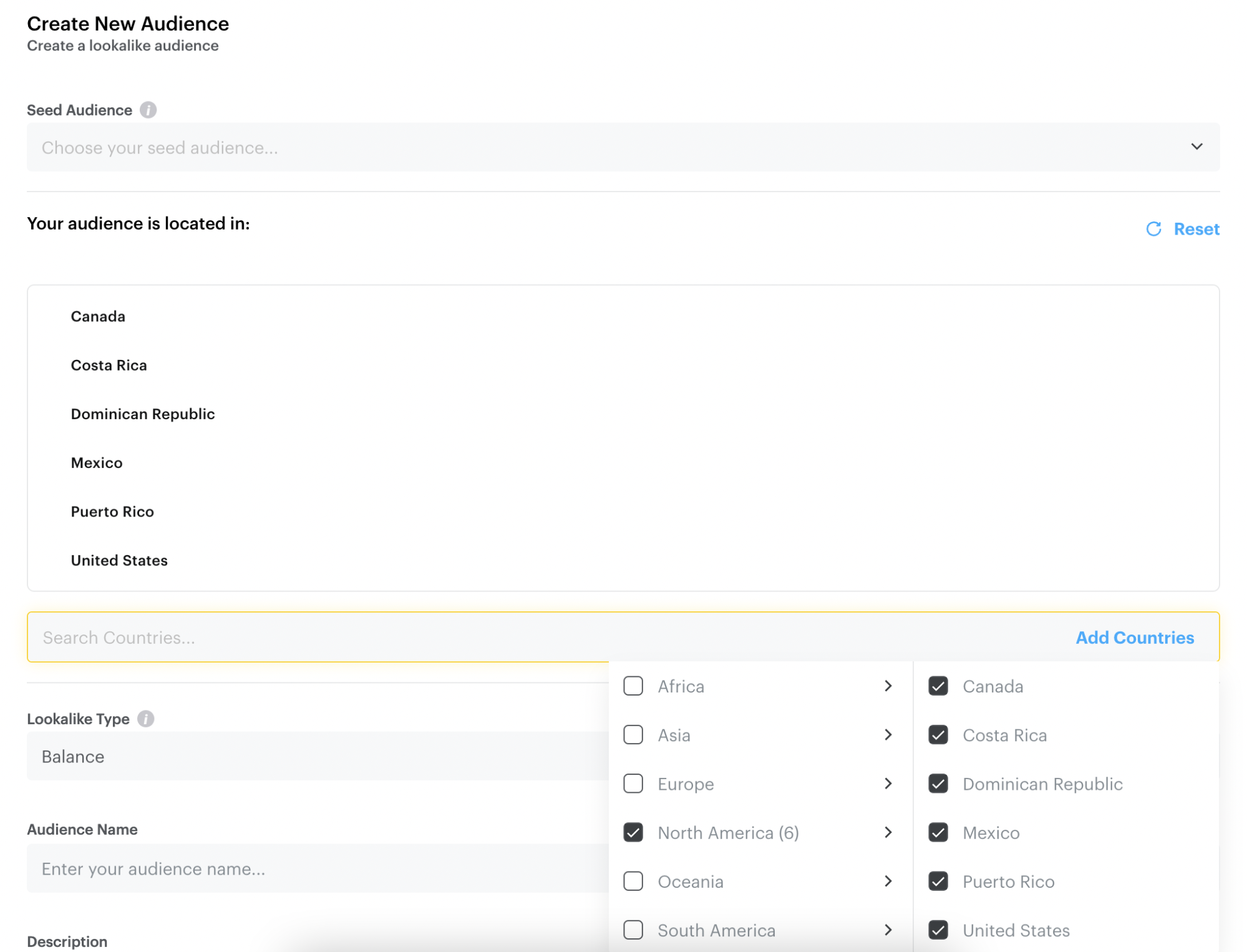Open the seed audience dropdown chevron

coord(1196,147)
